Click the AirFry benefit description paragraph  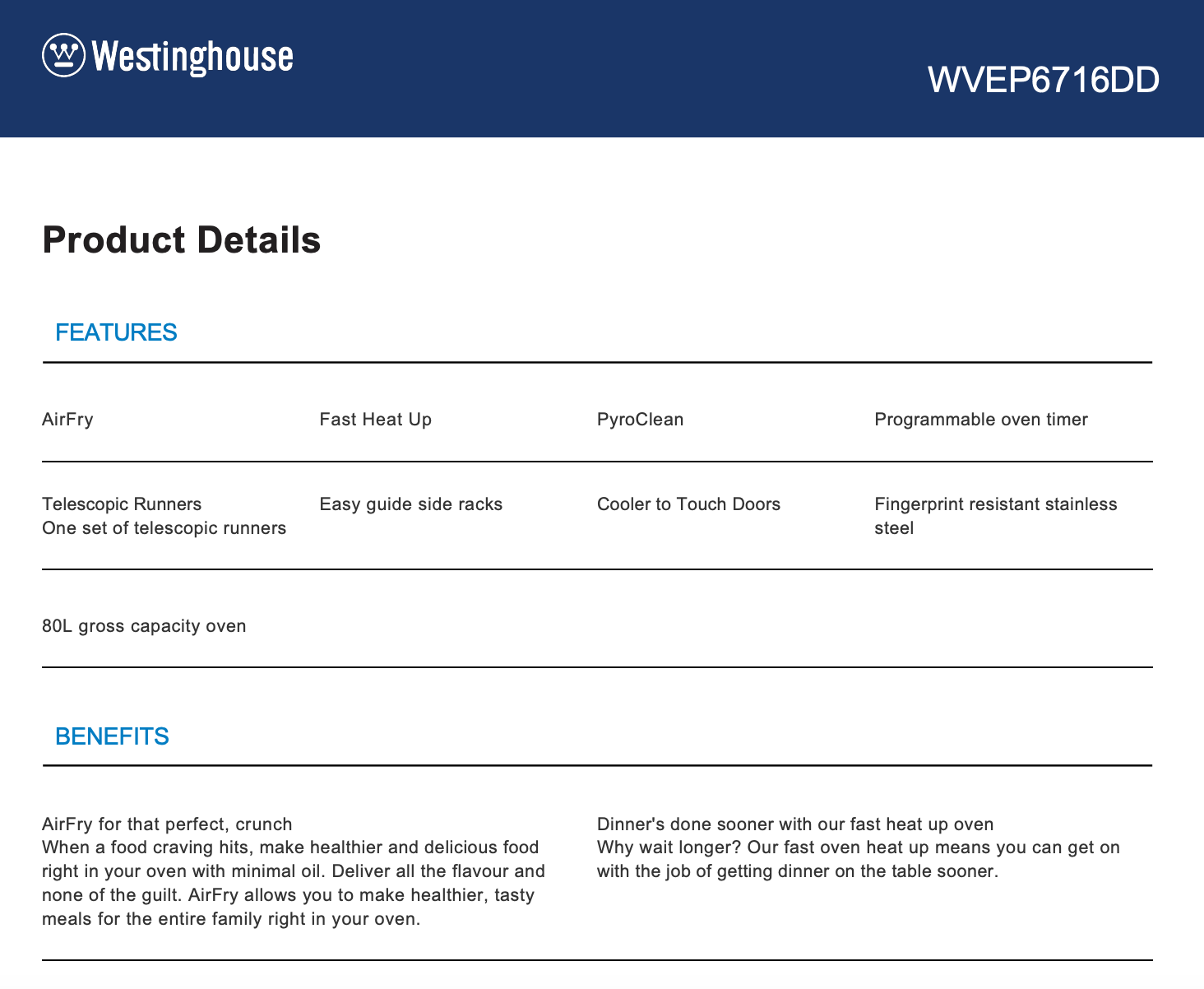point(293,883)
